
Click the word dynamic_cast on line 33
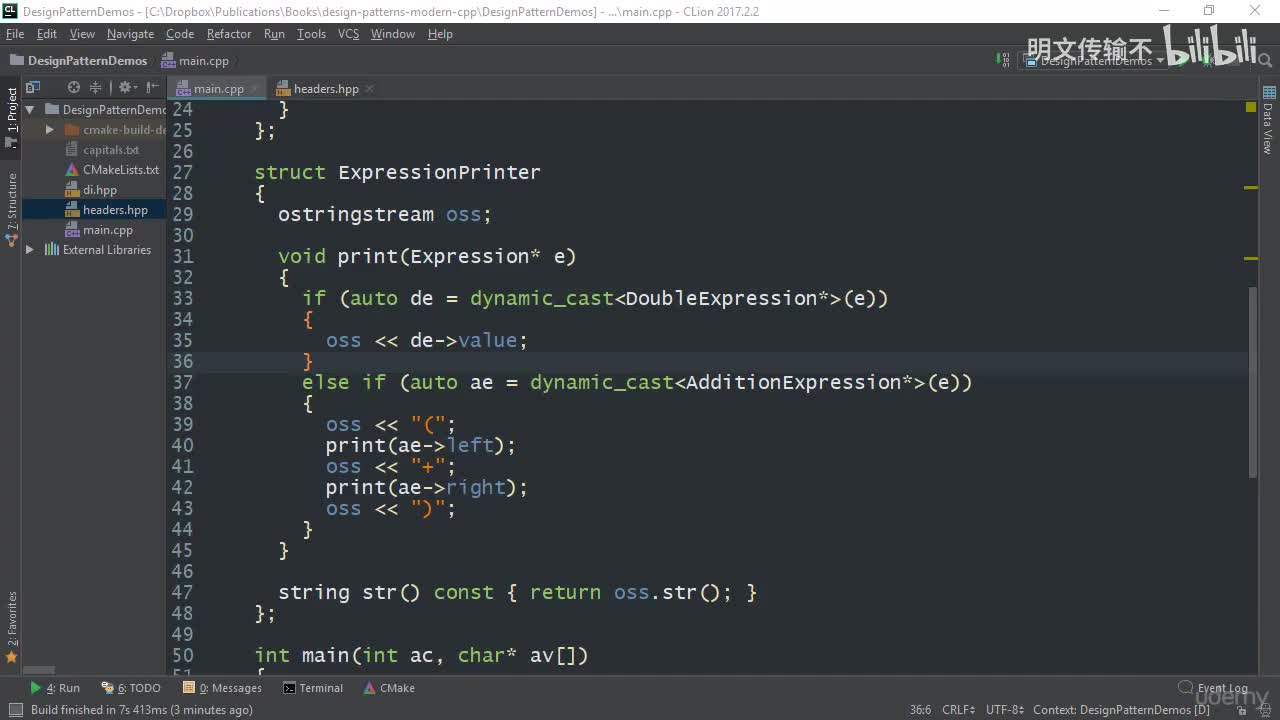(541, 298)
